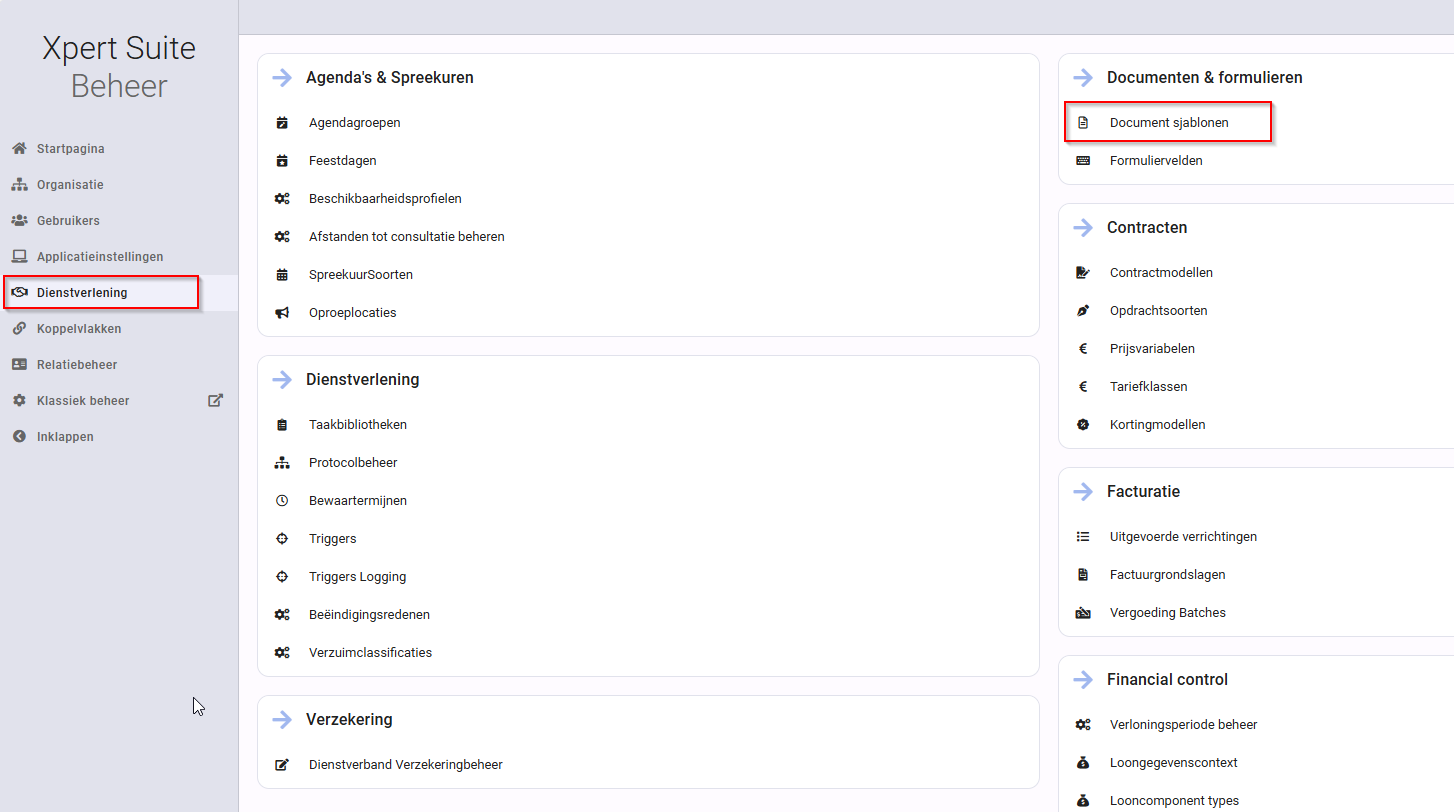Image resolution: width=1454 pixels, height=812 pixels.
Task: Click the list icon beside Uitgevoerde verrichtingen
Action: [1083, 536]
